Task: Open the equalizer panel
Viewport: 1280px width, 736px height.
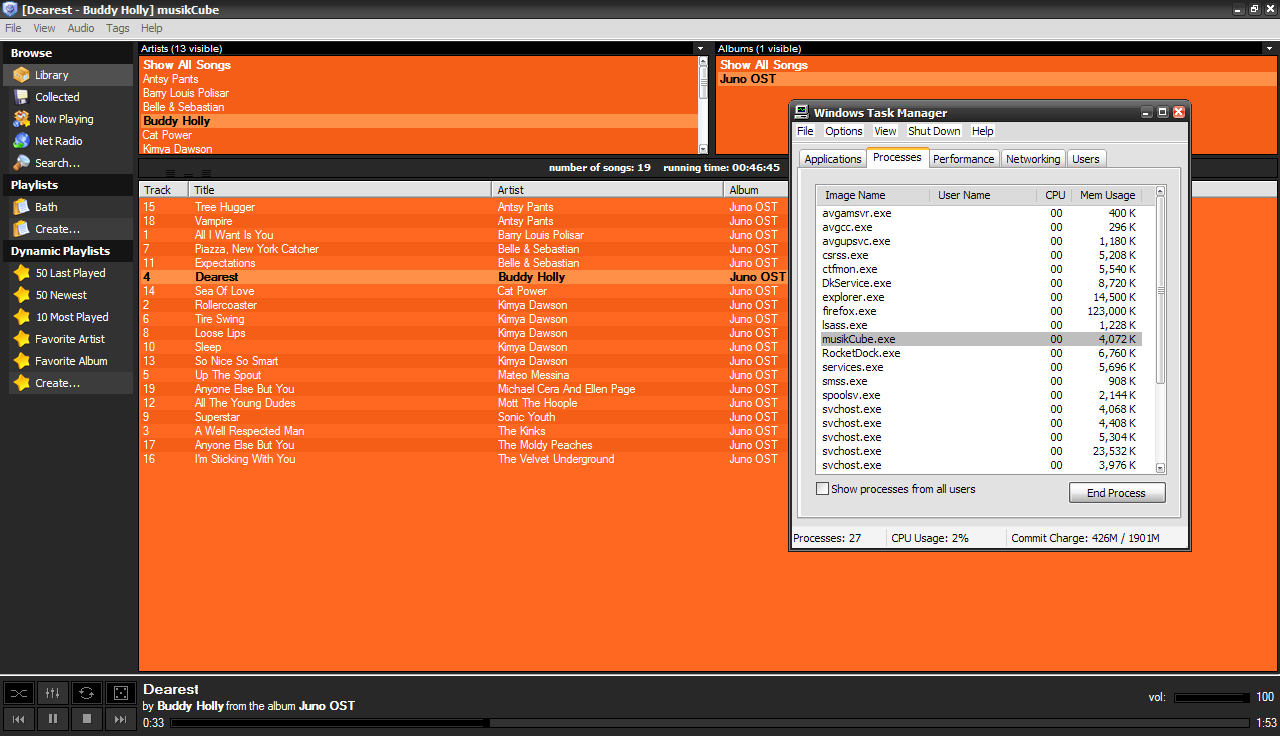Action: [x=52, y=692]
